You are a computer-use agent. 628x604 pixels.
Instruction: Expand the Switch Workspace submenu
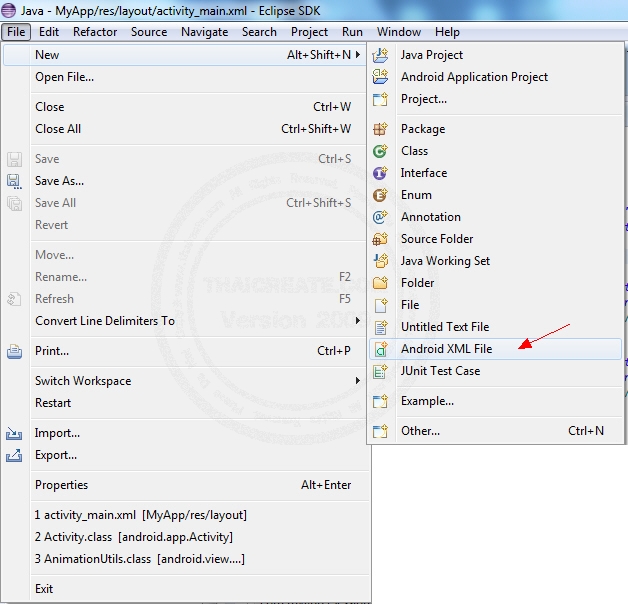coord(358,381)
